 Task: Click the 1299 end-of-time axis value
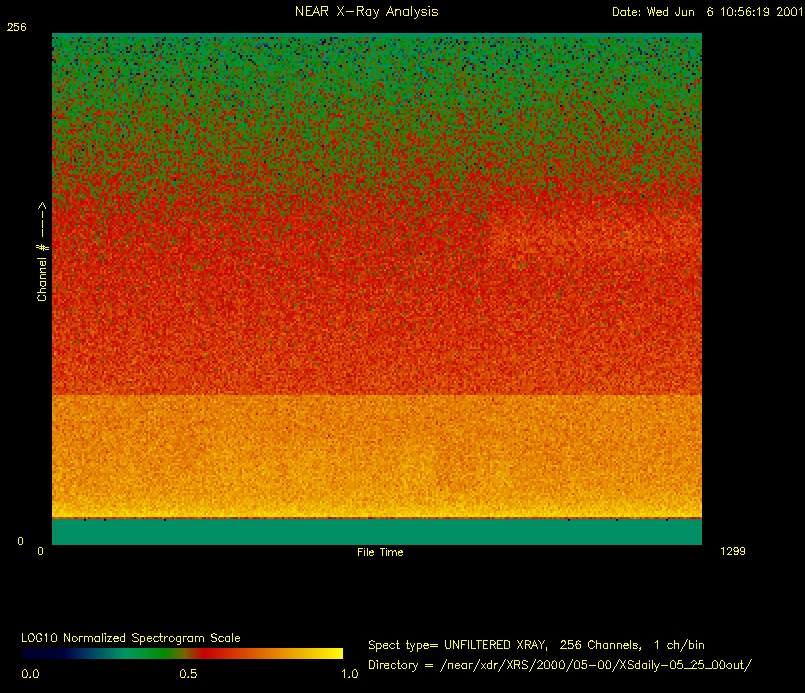(x=731, y=551)
